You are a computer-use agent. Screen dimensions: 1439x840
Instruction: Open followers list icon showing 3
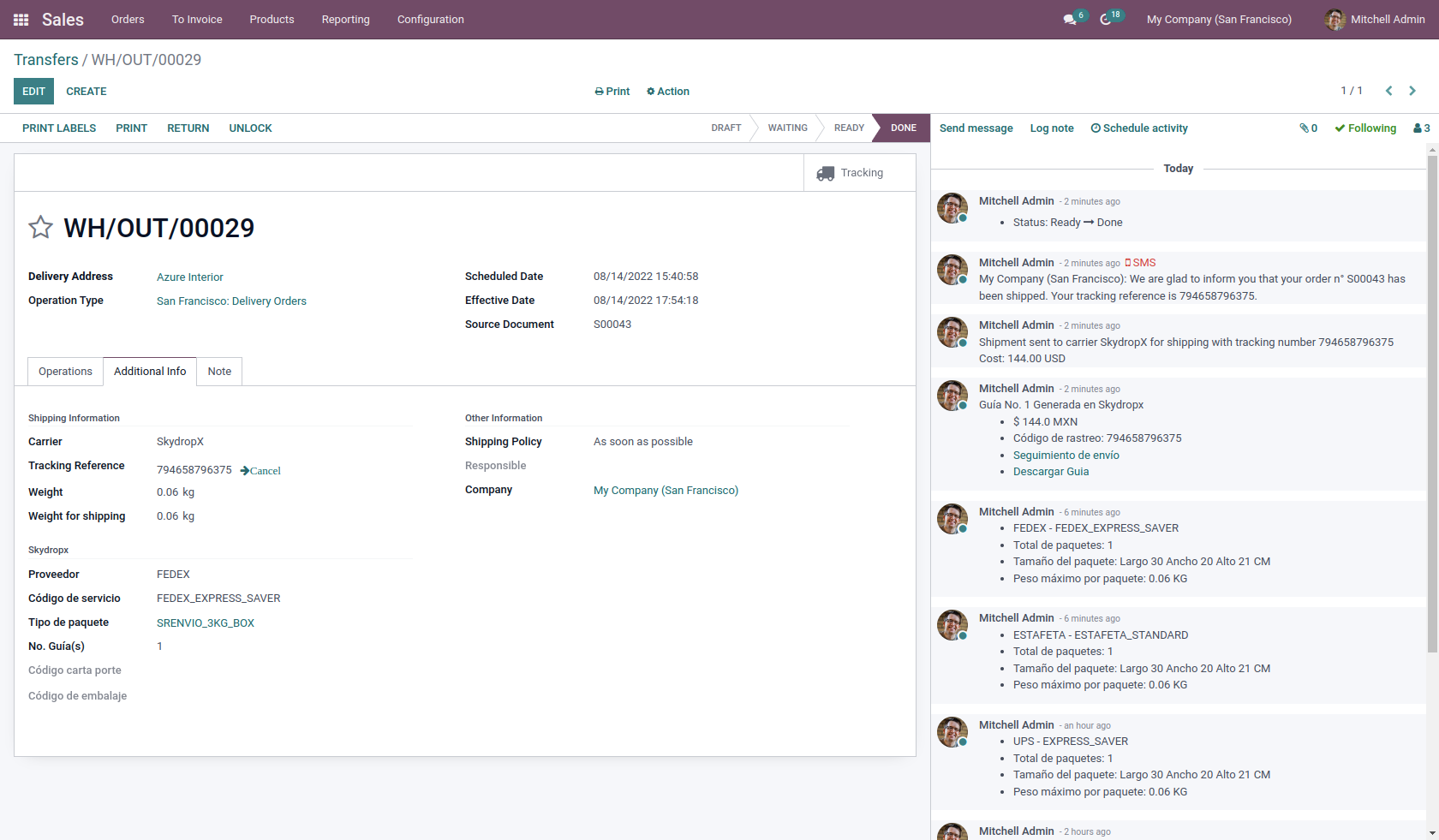point(1421,128)
